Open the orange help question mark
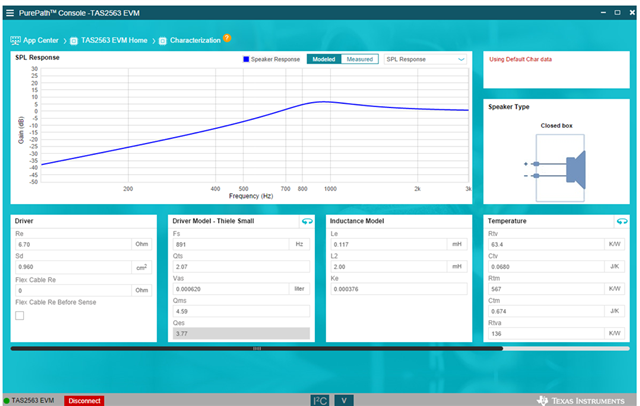Screen dimensions: 640x406 227,38
